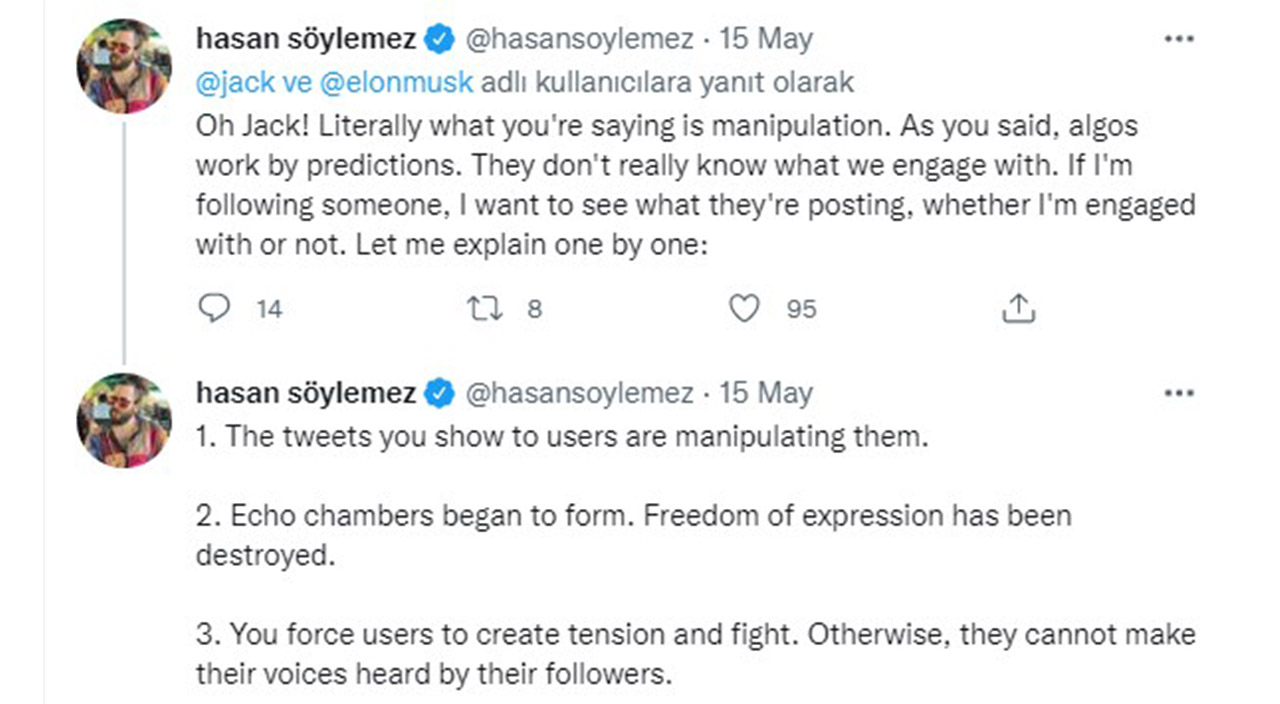Click the like count 95
This screenshot has width=1280, height=704.
(x=801, y=310)
